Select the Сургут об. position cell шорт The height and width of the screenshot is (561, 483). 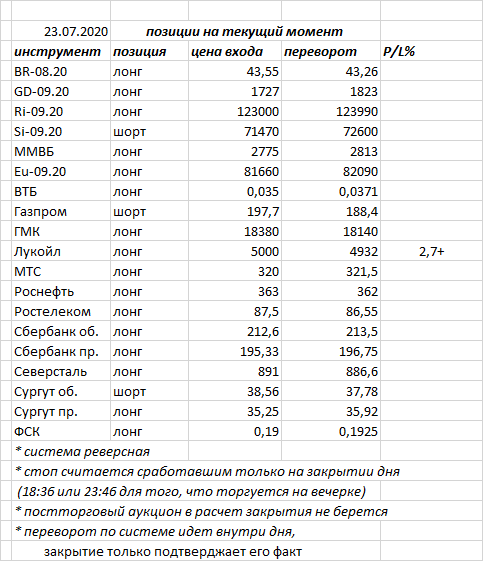[150, 392]
